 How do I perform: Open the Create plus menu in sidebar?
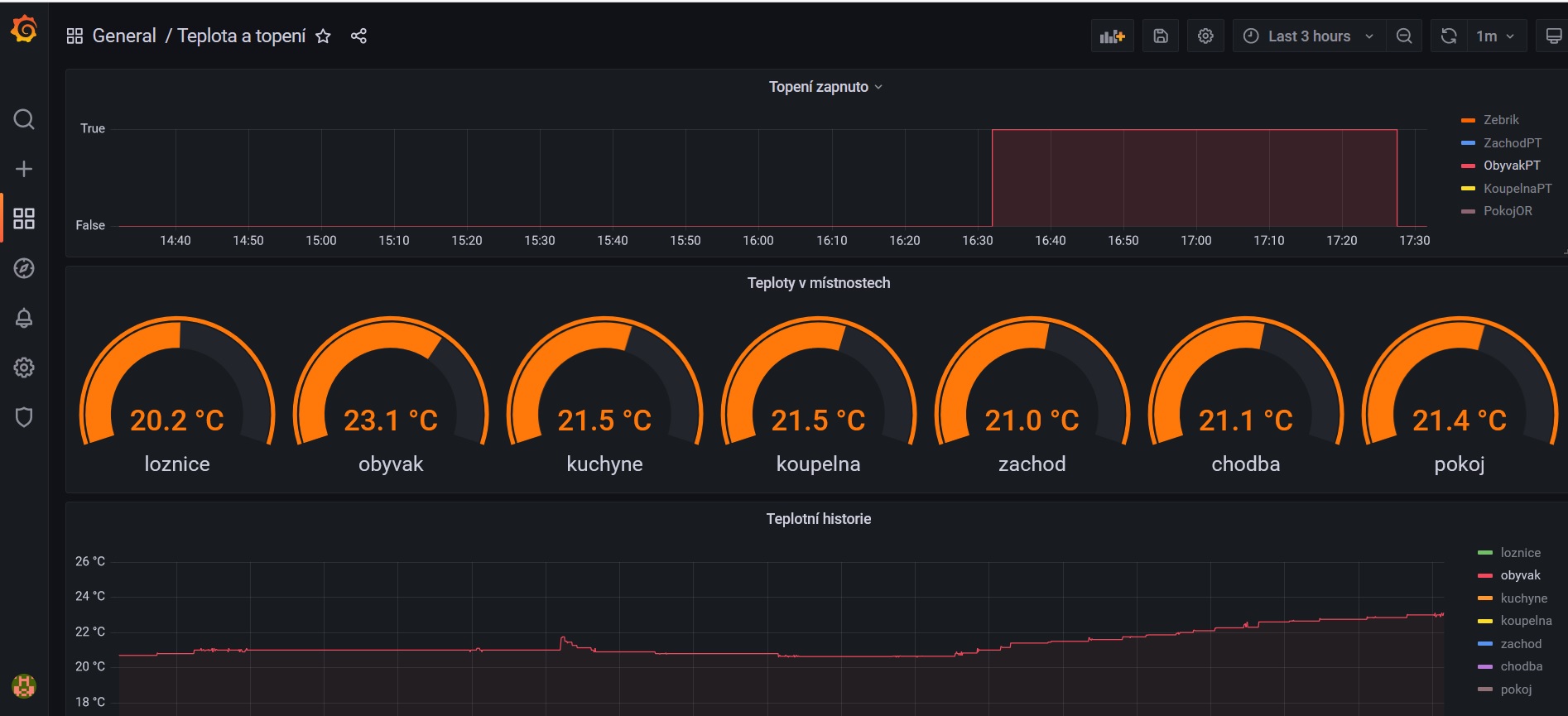coord(24,169)
